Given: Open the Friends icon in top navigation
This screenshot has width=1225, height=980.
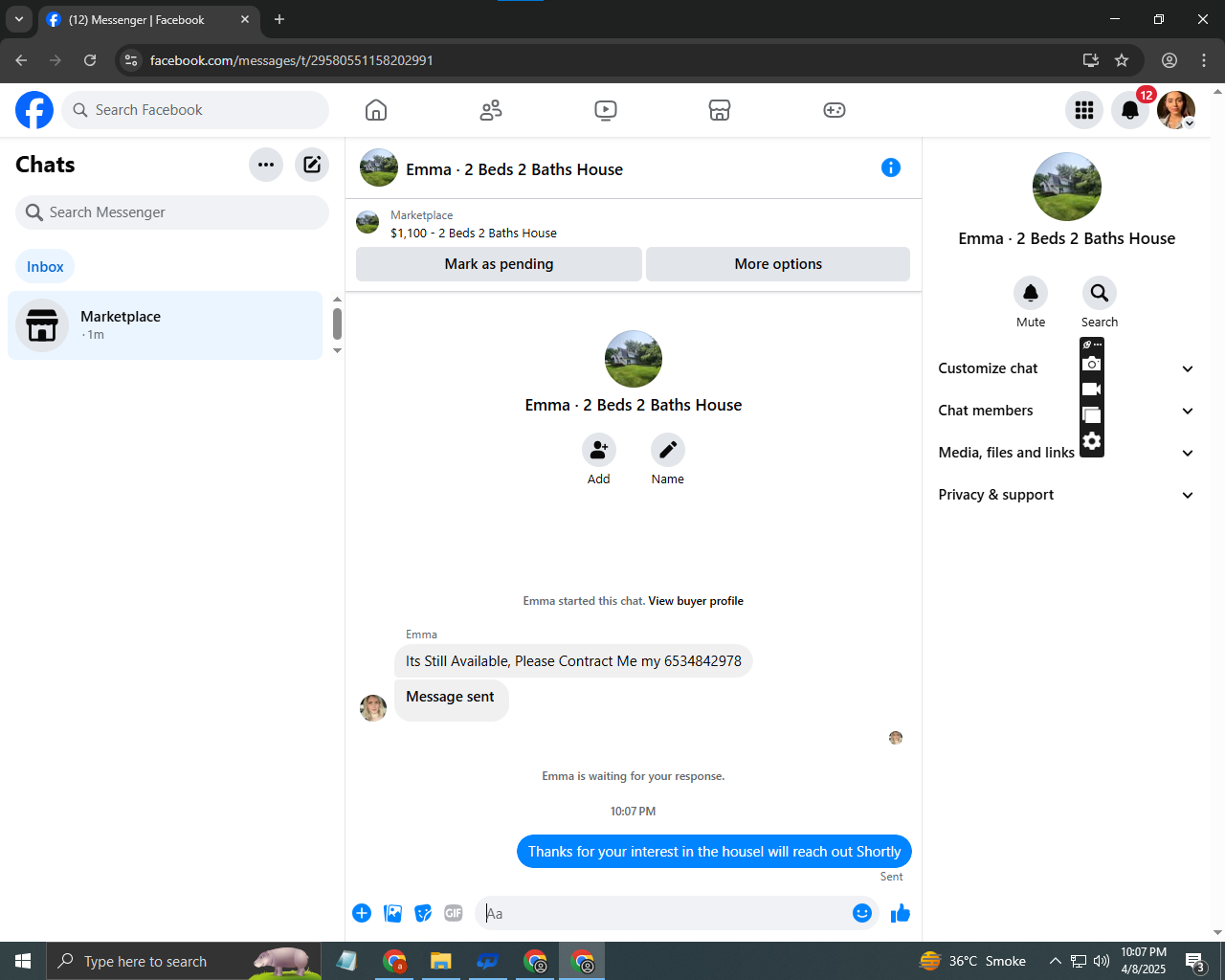Looking at the screenshot, I should tap(491, 110).
